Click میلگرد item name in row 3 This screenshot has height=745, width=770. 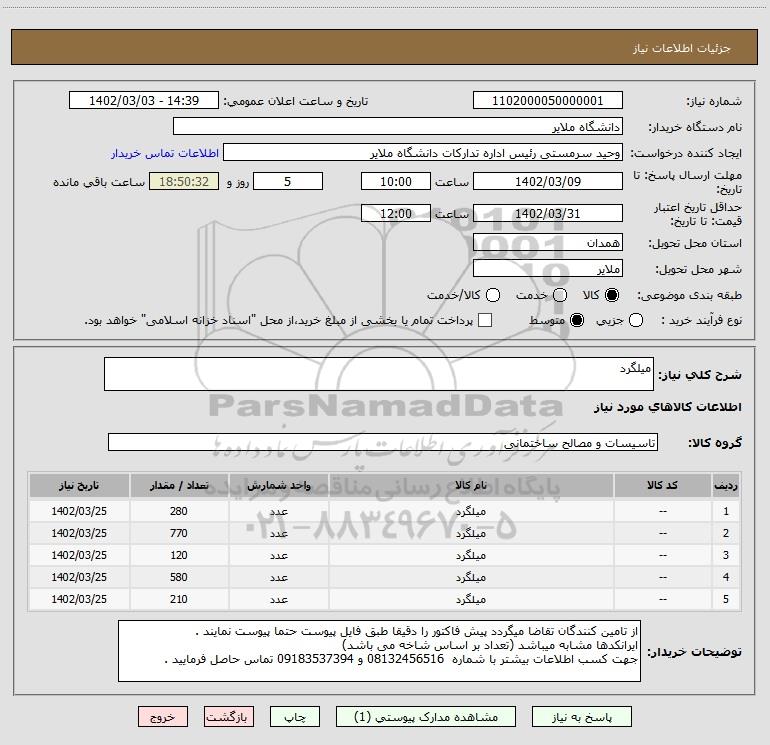coord(471,556)
